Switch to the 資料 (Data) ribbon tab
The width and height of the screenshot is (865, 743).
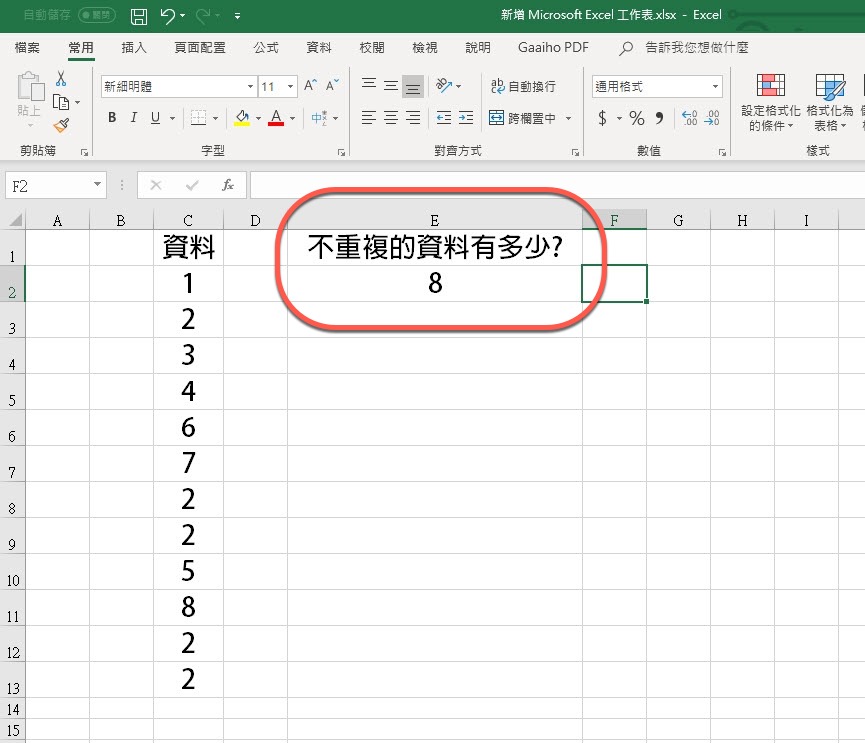319,47
